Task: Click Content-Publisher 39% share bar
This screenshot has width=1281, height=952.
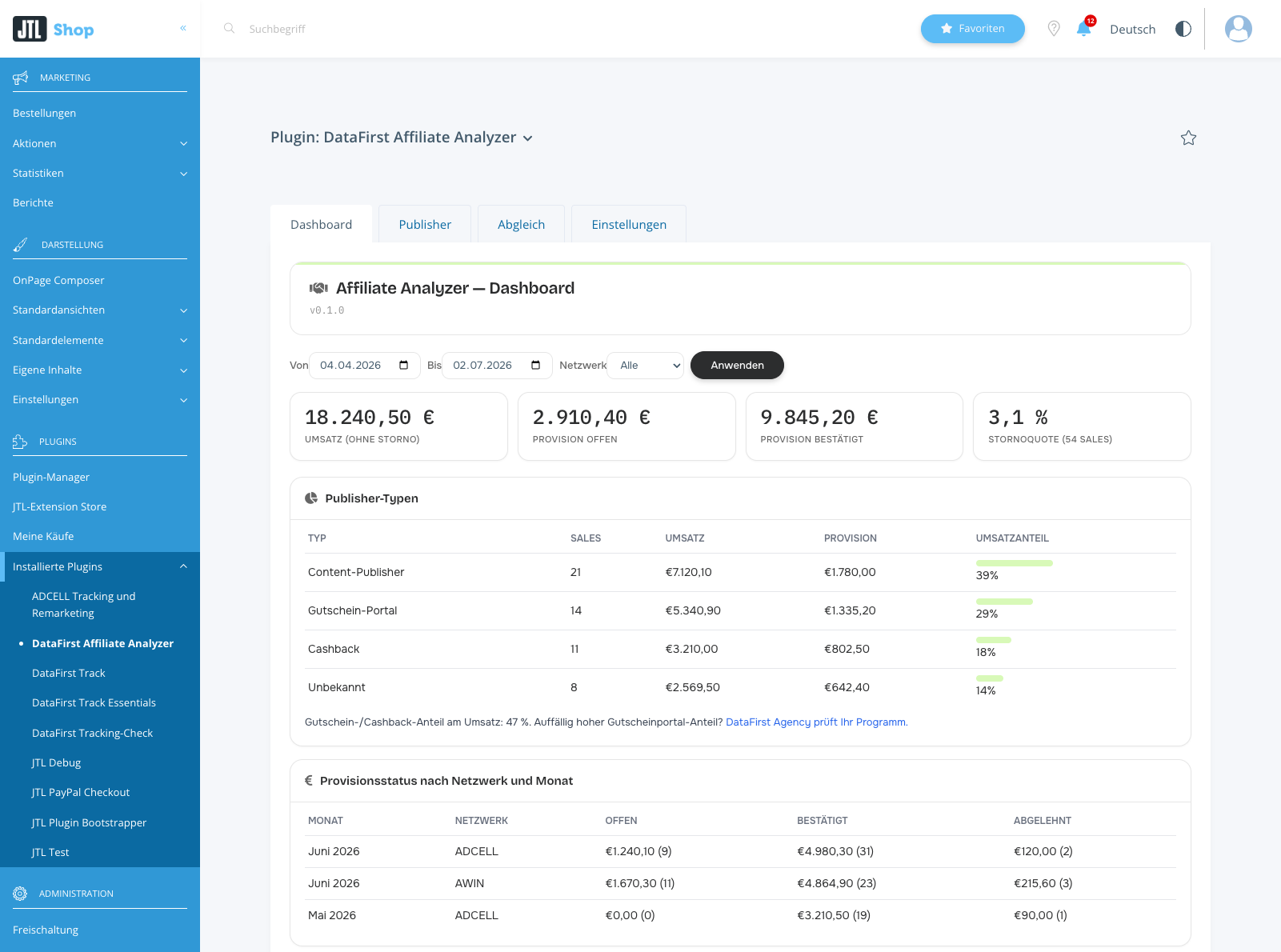Action: pyautogui.click(x=1014, y=563)
